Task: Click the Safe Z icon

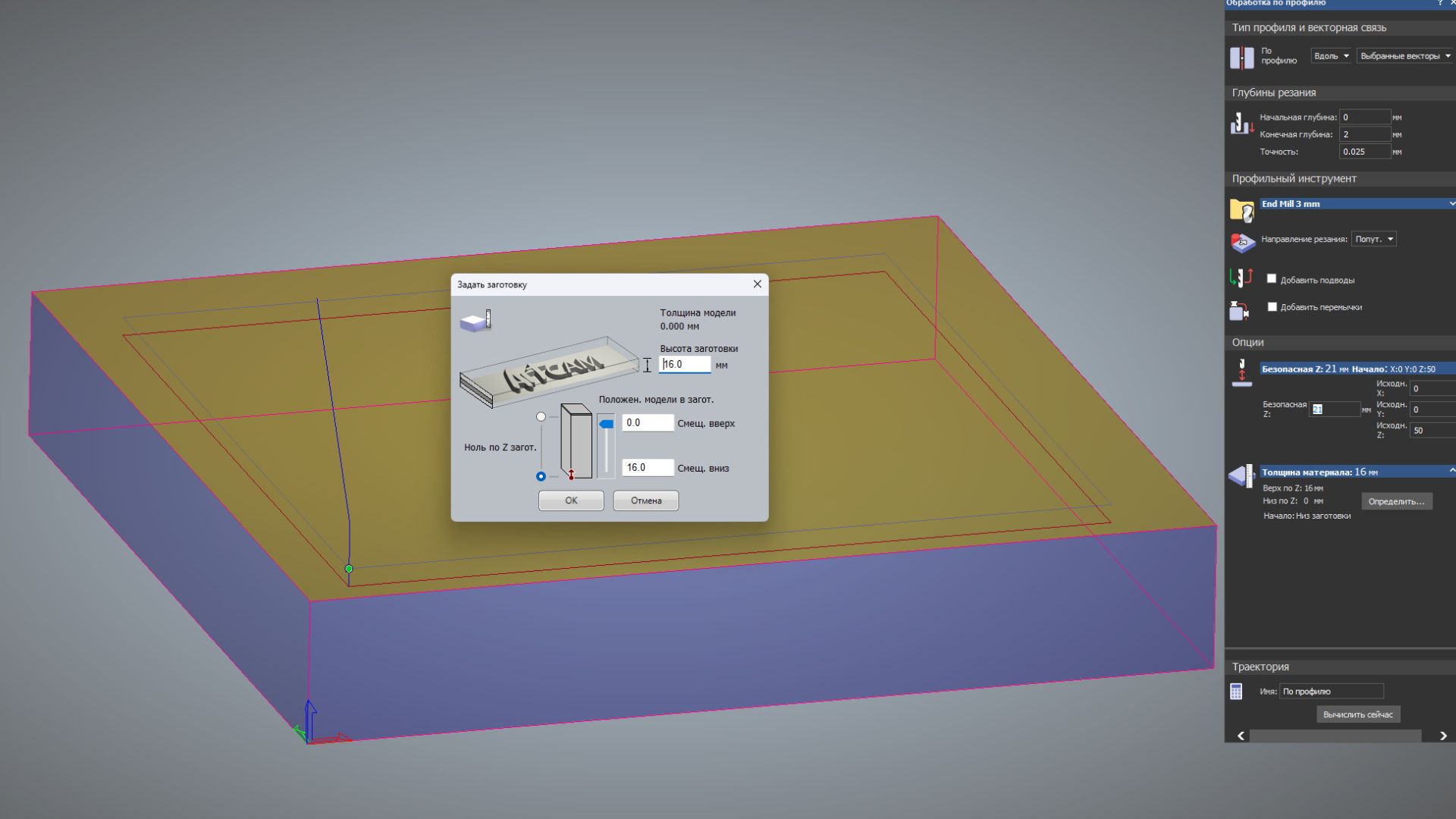Action: (1241, 374)
